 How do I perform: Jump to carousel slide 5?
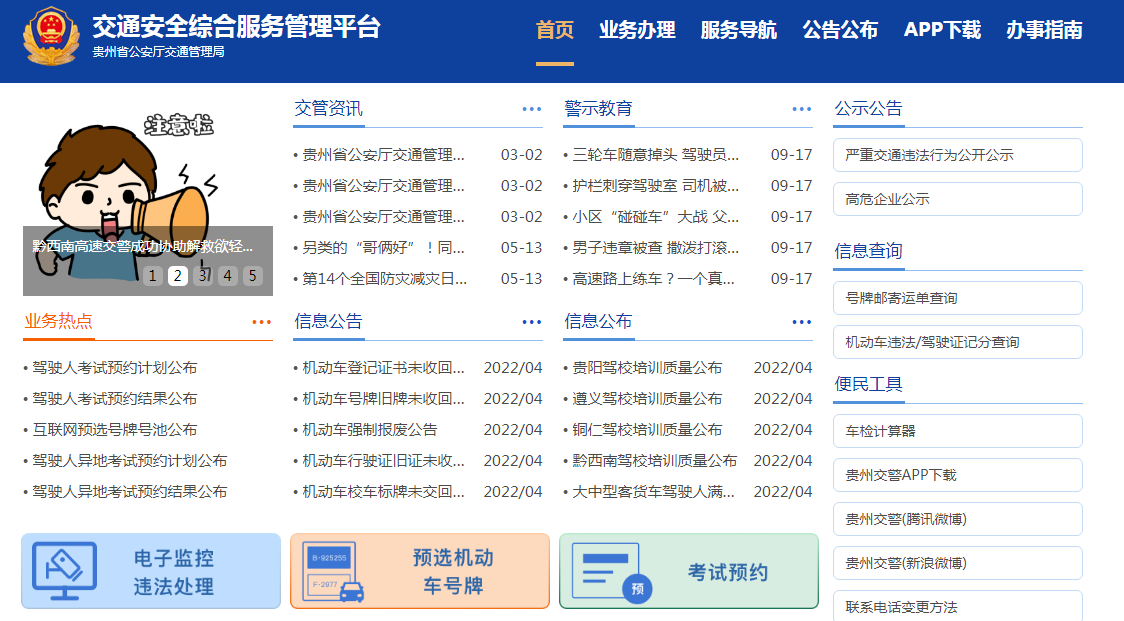point(252,276)
